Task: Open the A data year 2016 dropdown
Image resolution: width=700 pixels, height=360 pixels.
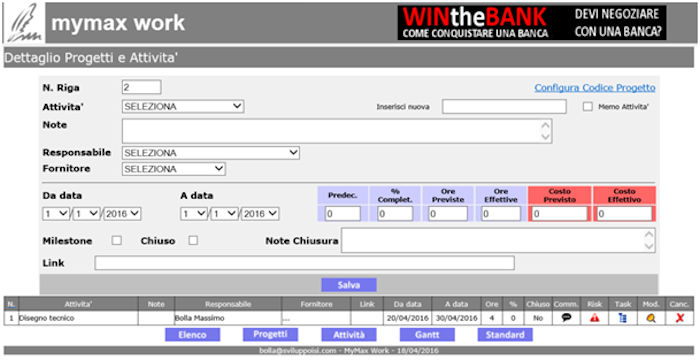Action: pos(260,214)
